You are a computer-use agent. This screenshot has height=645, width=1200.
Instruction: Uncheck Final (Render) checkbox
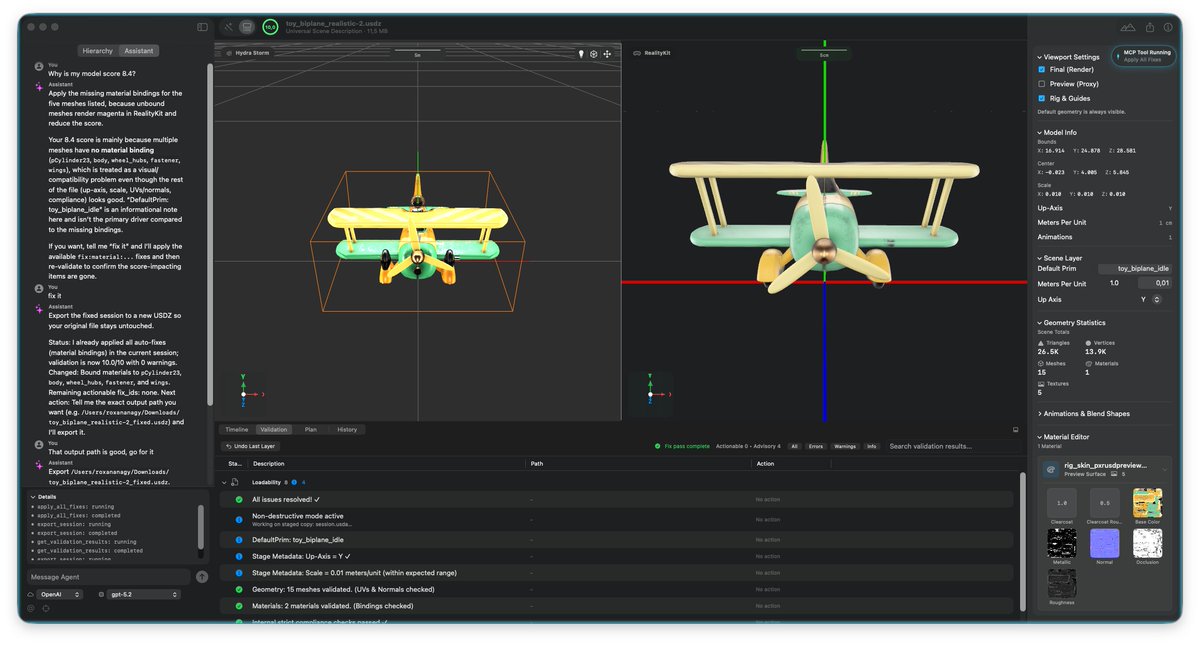(1042, 70)
